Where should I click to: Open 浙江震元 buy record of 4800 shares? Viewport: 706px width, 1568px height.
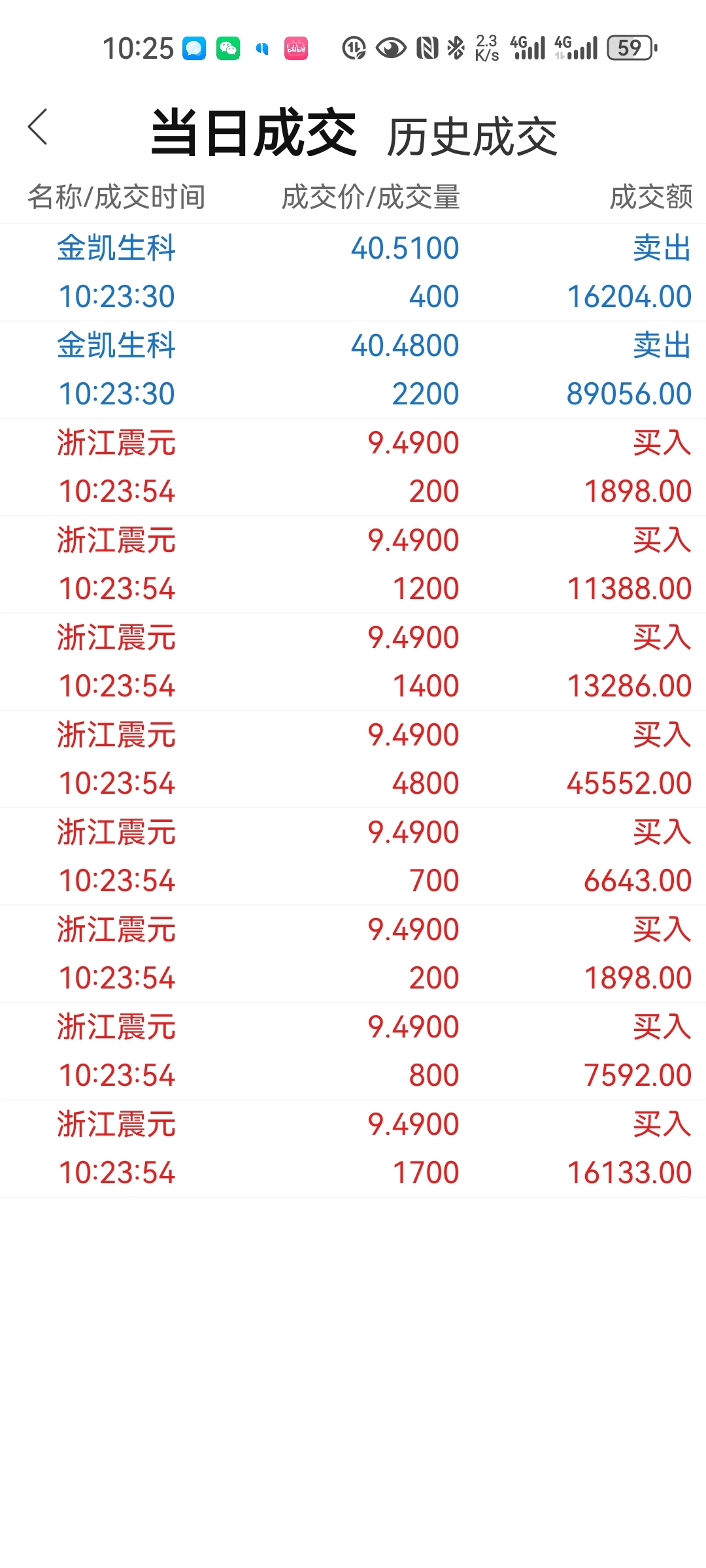(353, 759)
